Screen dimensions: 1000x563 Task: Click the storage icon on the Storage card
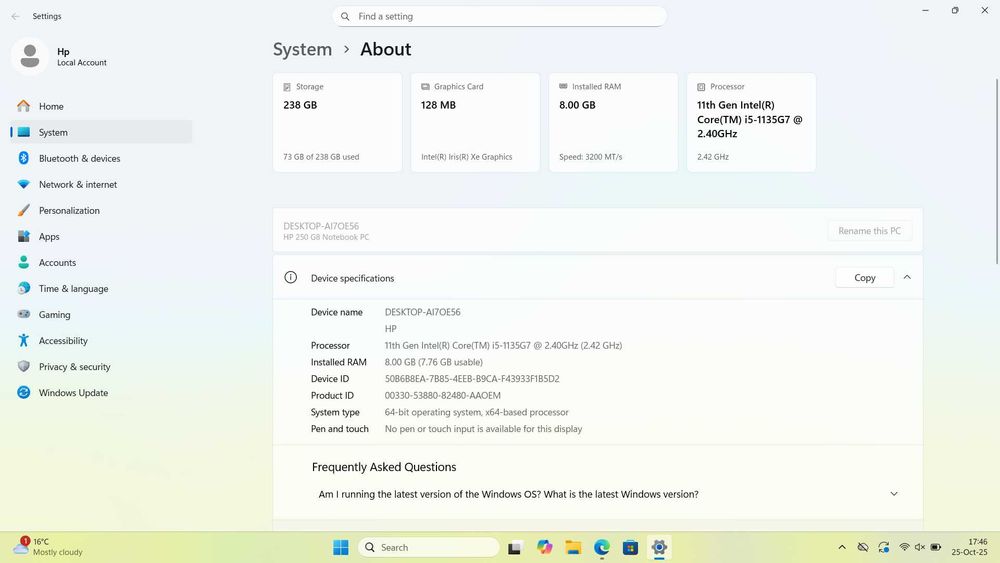click(287, 87)
